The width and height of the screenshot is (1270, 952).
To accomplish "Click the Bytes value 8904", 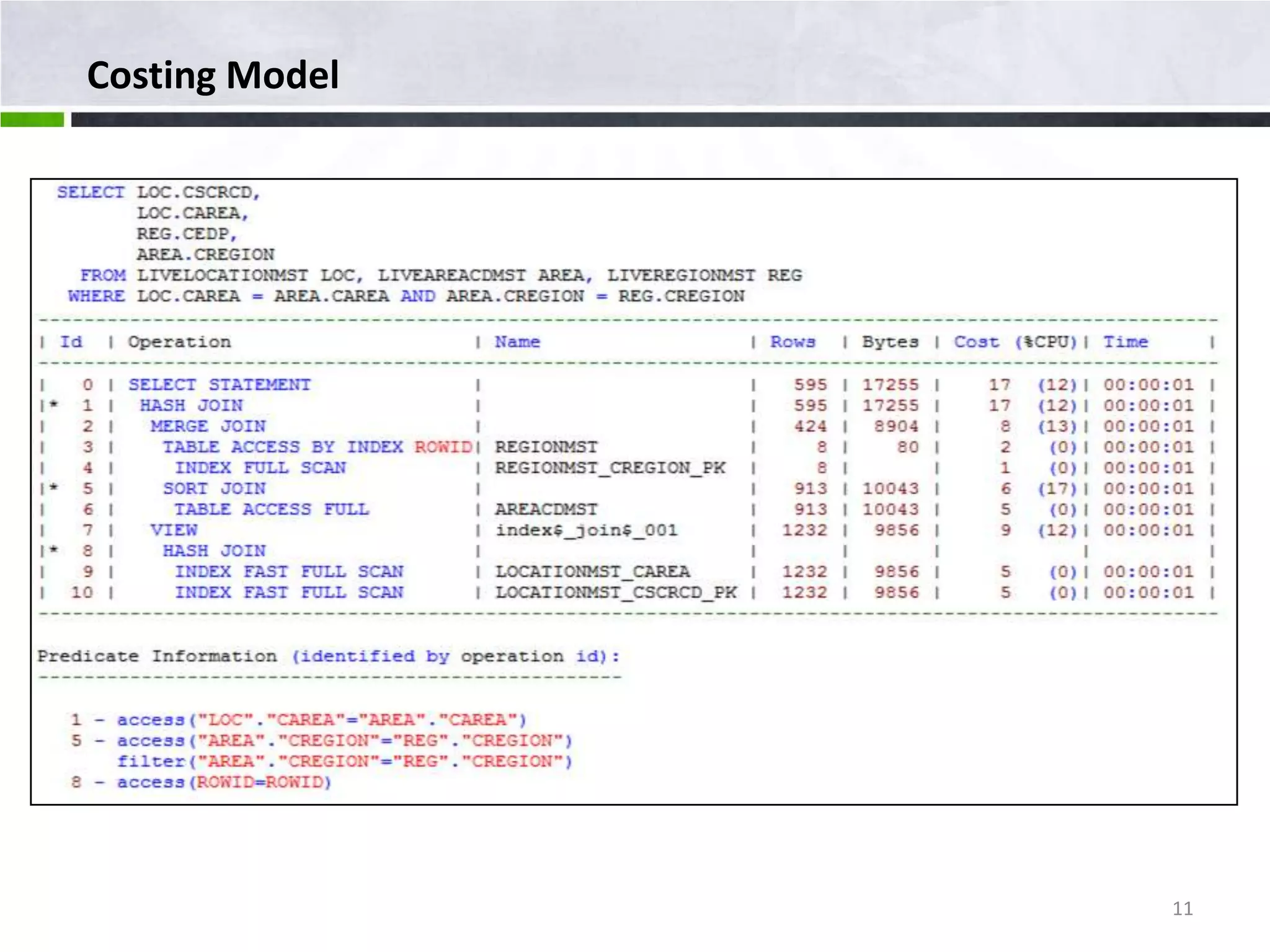I will pyautogui.click(x=896, y=426).
